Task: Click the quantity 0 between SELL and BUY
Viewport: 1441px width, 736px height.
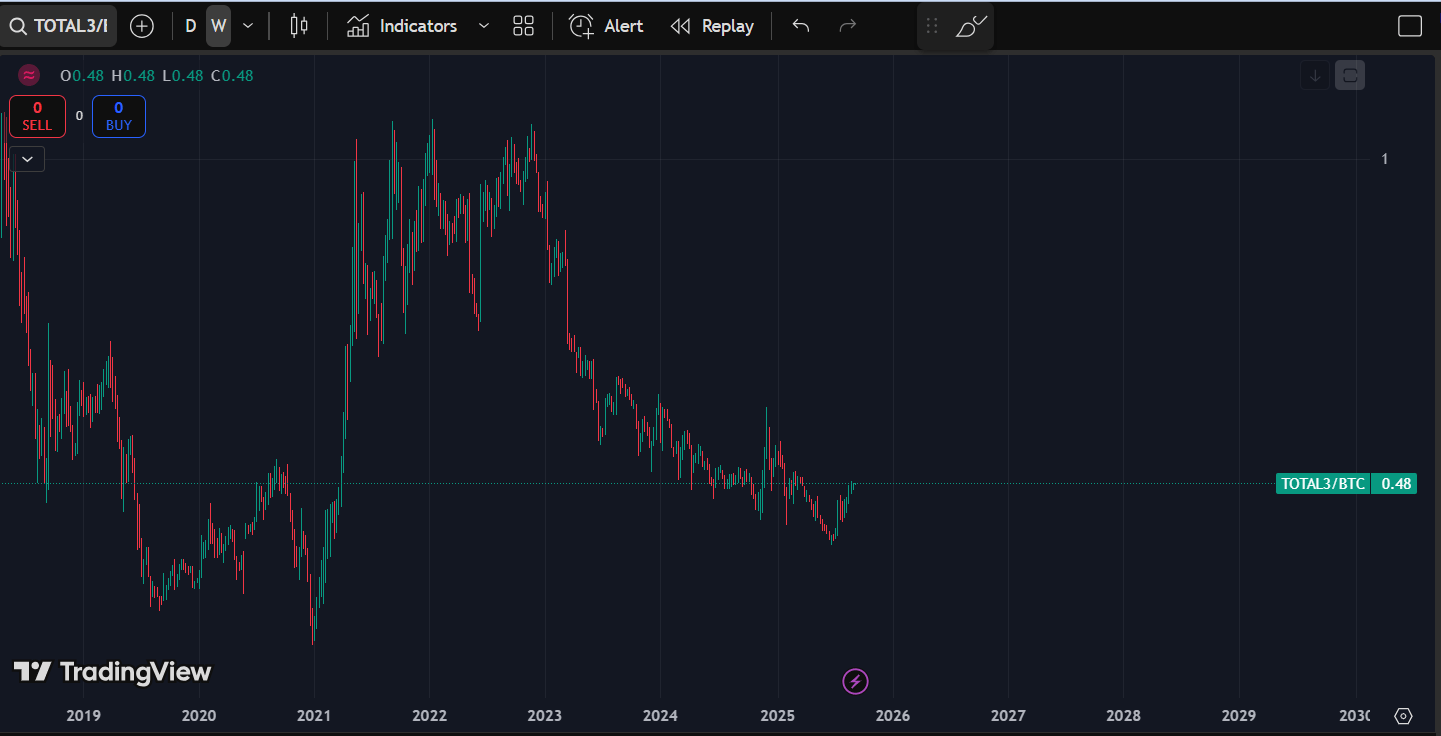Action: pyautogui.click(x=79, y=116)
